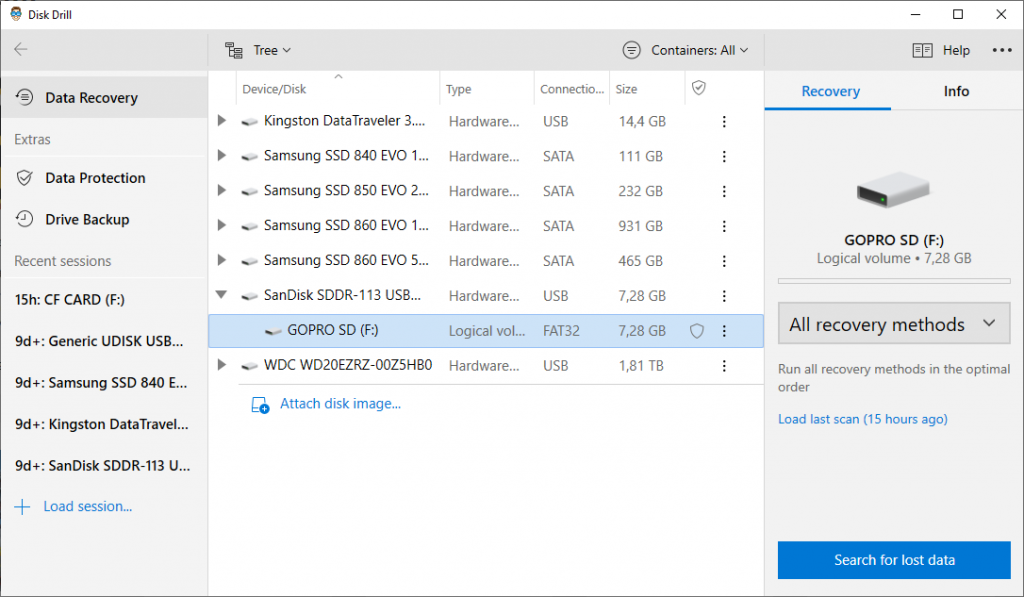Open the three-dot menu for Samsung SSD 840 EVO
The width and height of the screenshot is (1024, 597).
pyautogui.click(x=724, y=156)
